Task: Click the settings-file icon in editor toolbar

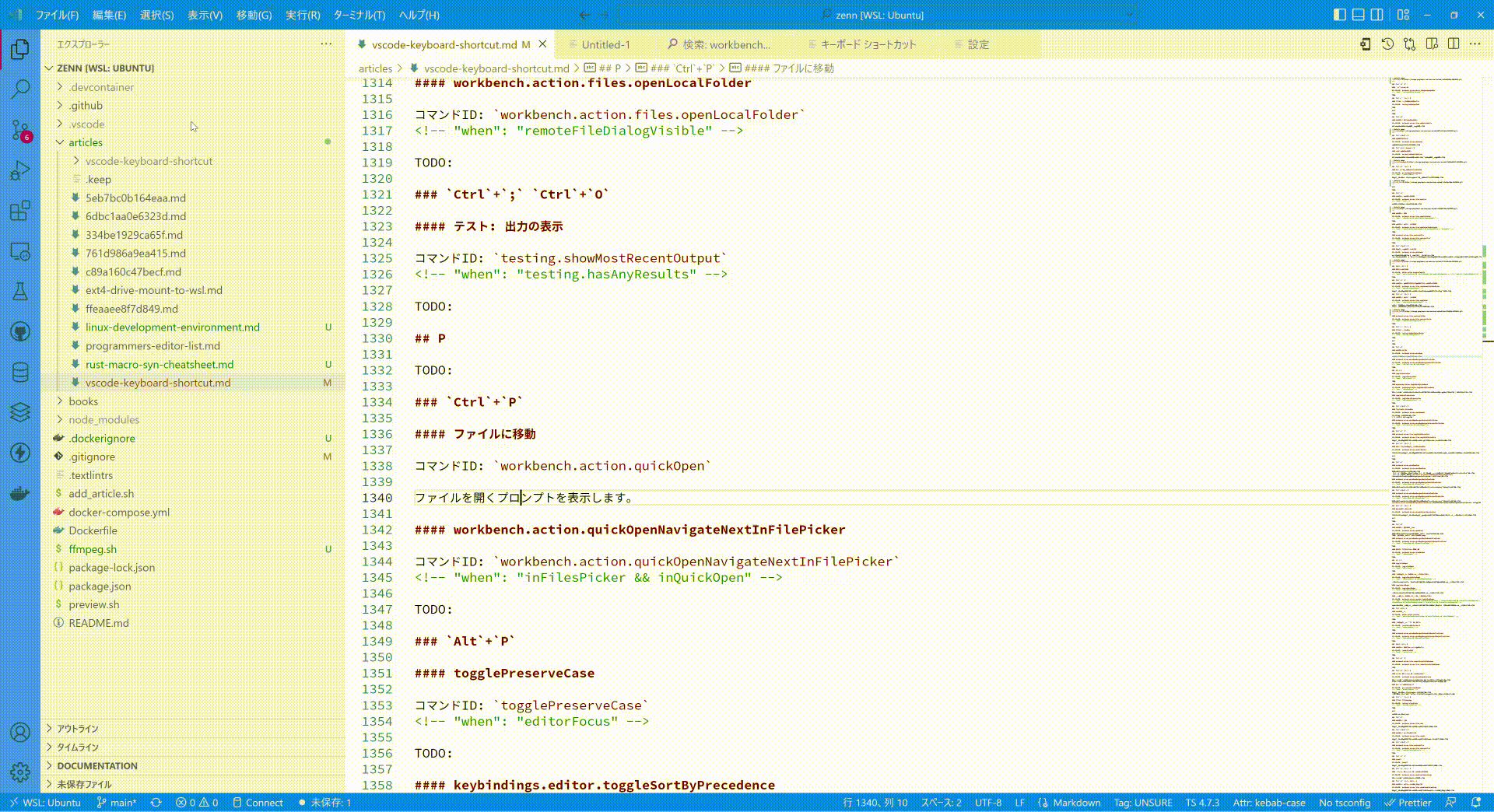Action: (x=1366, y=44)
